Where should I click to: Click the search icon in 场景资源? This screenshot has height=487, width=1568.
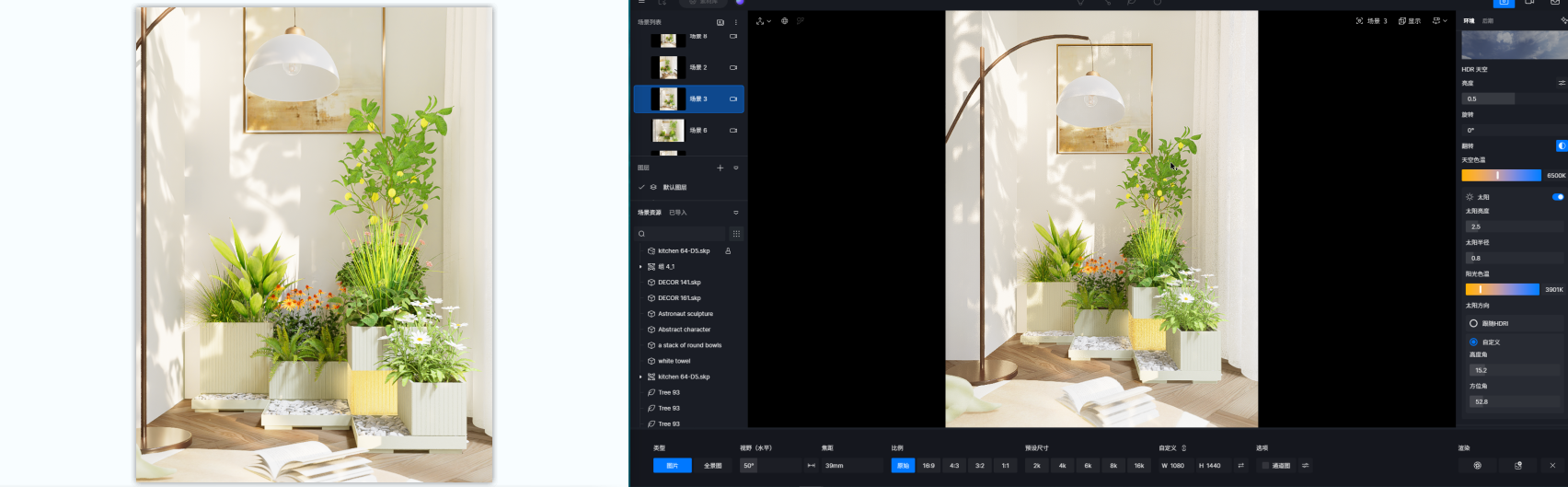click(x=641, y=234)
